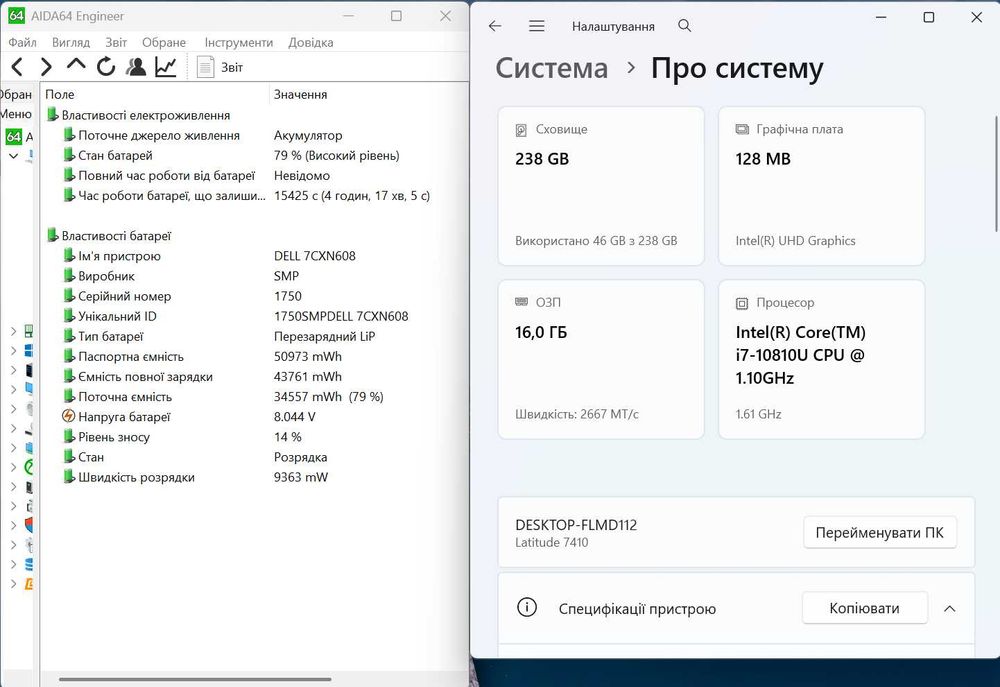Click the Settings window vertical scrollbar
1000x687 pixels.
997,174
